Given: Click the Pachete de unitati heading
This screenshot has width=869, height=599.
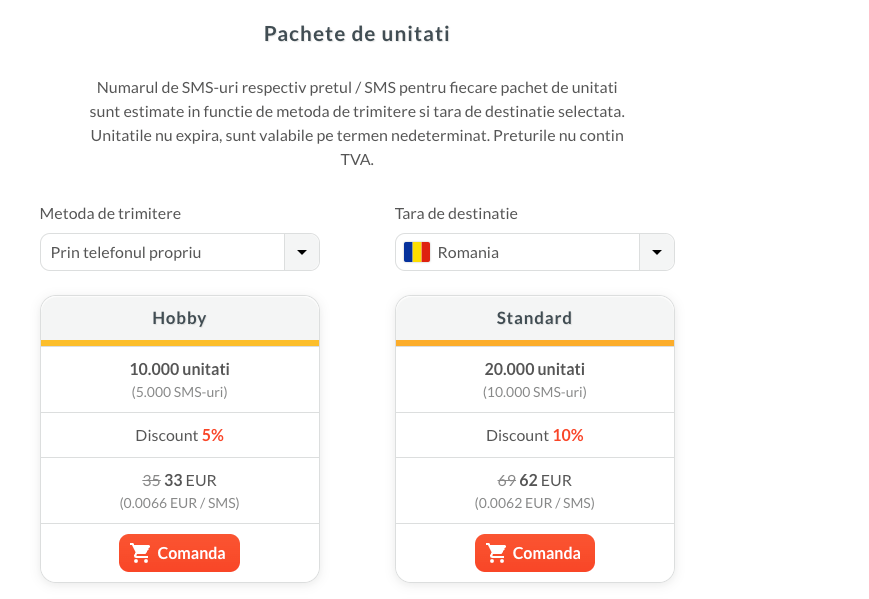Looking at the screenshot, I should 357,34.
